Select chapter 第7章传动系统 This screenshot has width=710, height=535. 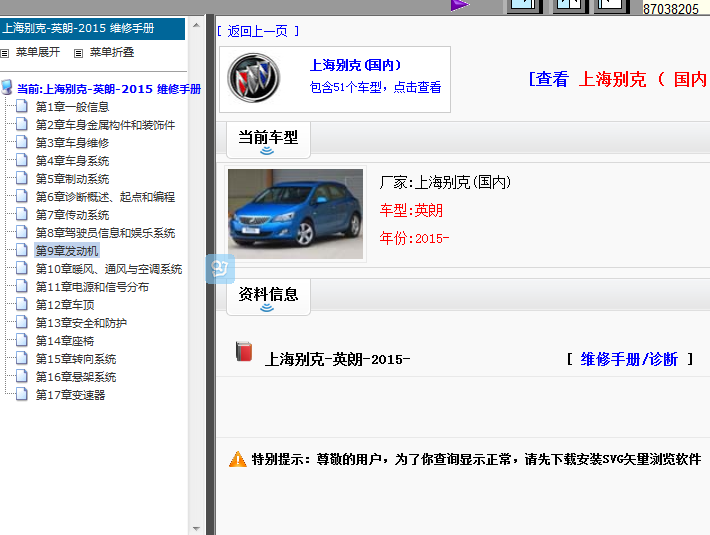(x=72, y=215)
